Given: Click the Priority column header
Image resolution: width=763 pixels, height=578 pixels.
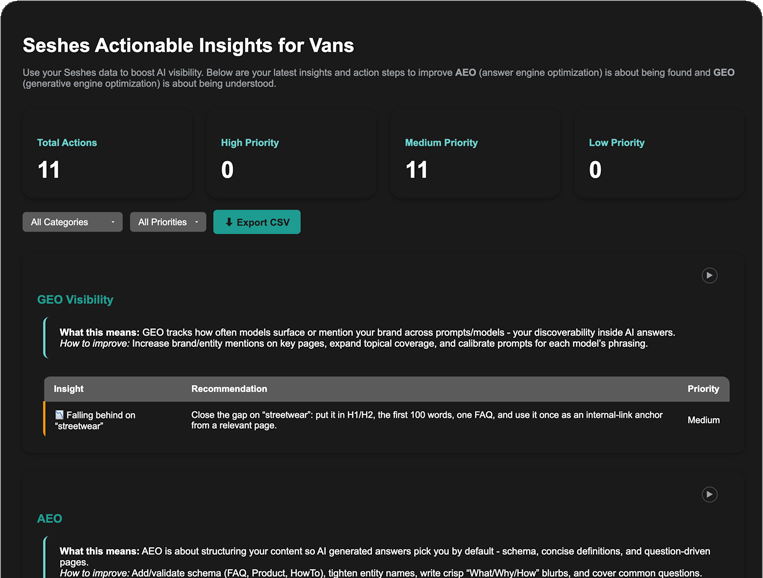Looking at the screenshot, I should [703, 388].
